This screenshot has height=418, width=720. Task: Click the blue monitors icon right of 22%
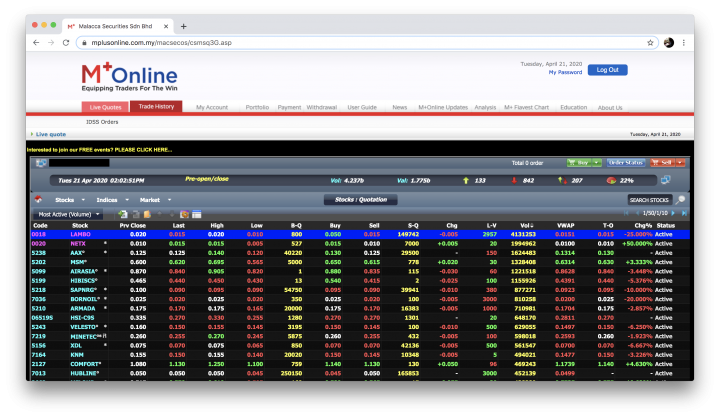[666, 180]
